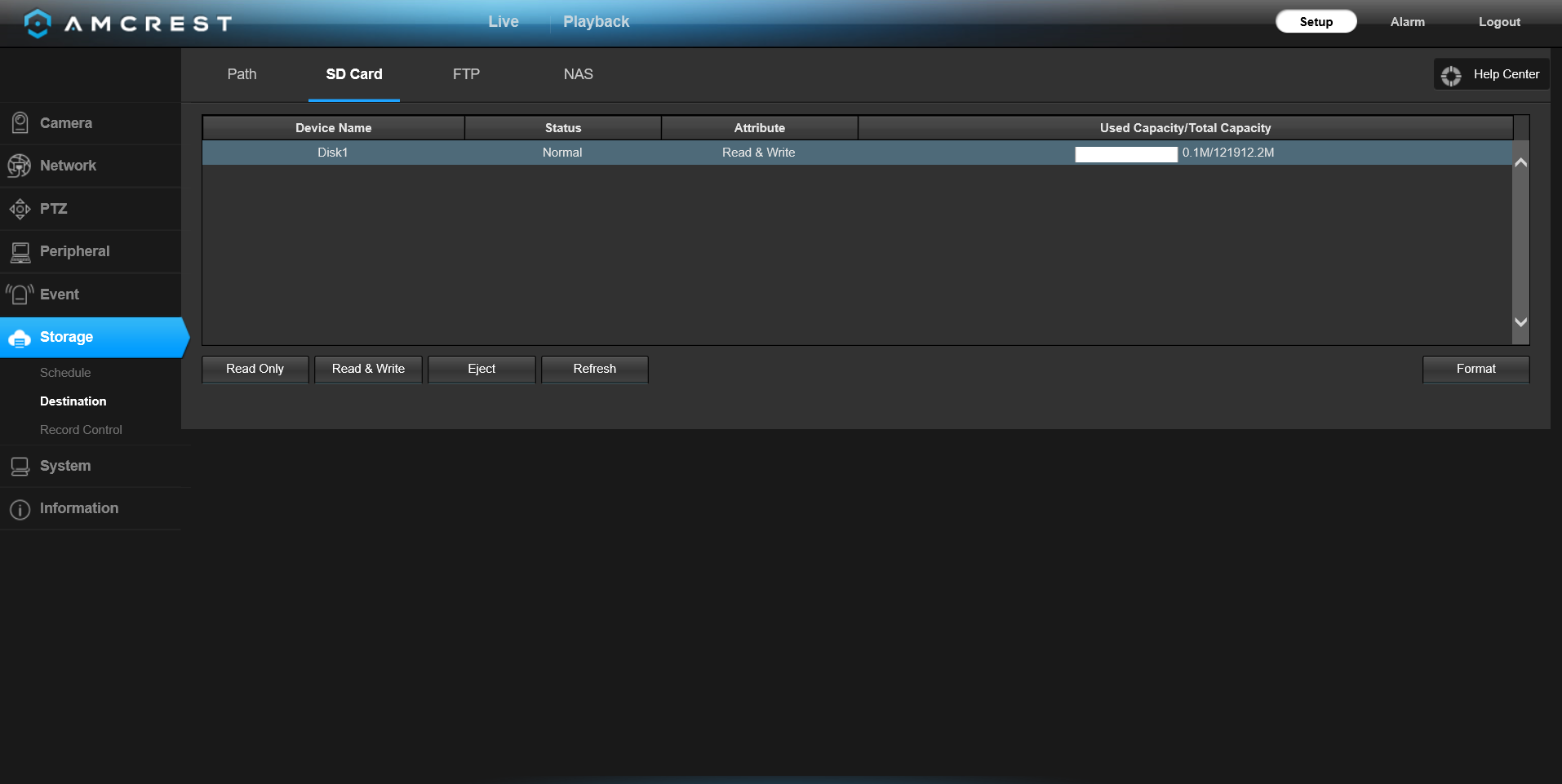Refresh the SD card list

click(x=594, y=369)
